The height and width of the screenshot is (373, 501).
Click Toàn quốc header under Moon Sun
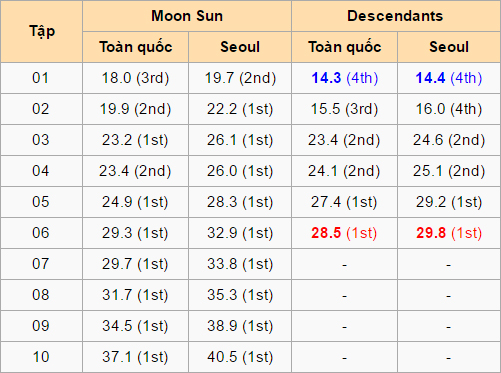(x=135, y=47)
